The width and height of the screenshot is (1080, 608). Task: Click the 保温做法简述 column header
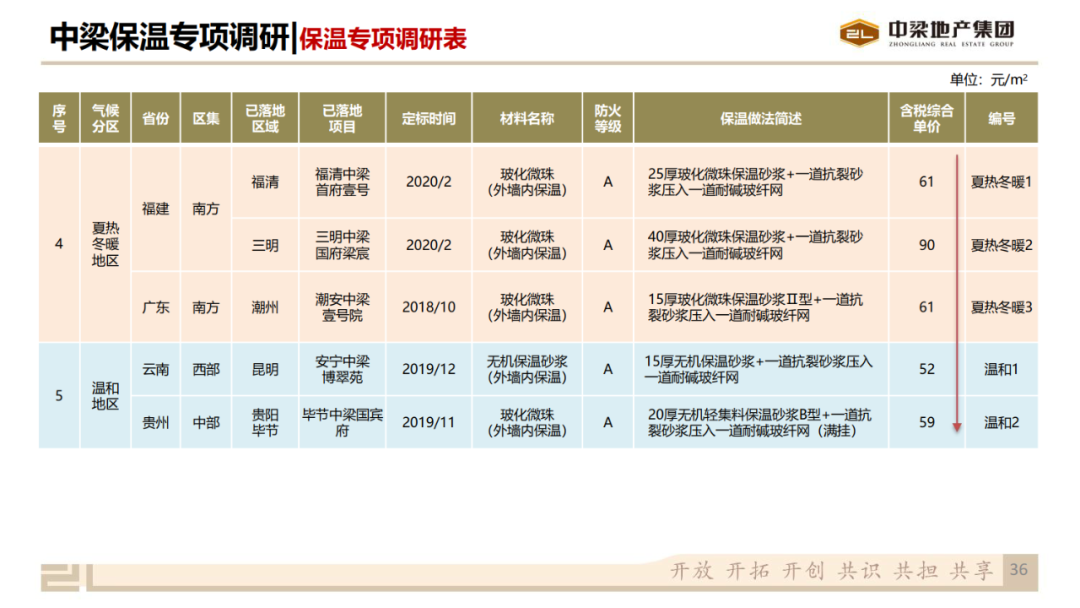pyautogui.click(x=761, y=118)
